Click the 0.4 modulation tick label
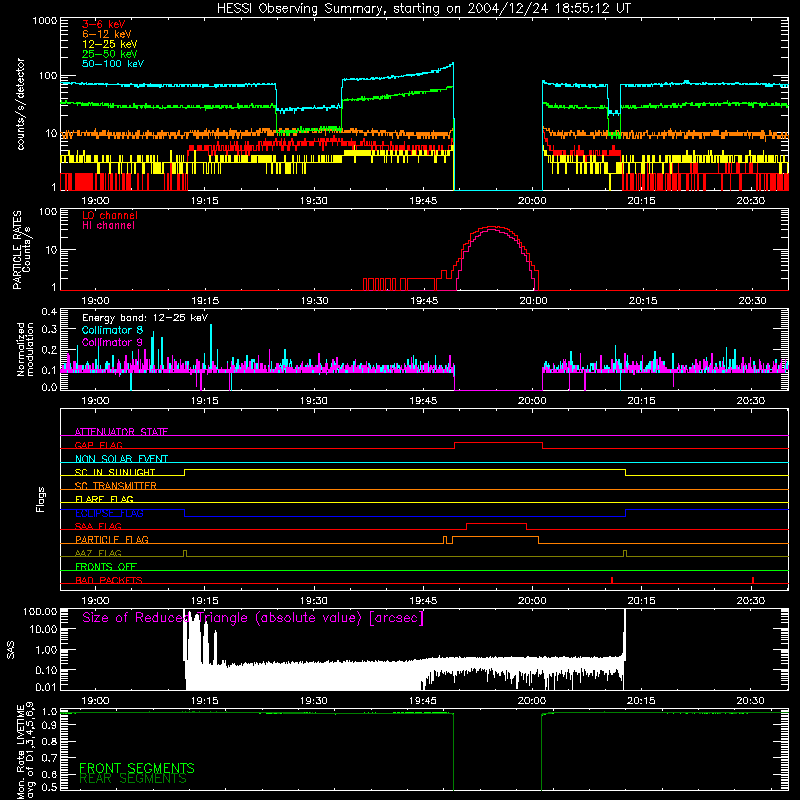Image resolution: width=800 pixels, height=800 pixels. pyautogui.click(x=49, y=312)
